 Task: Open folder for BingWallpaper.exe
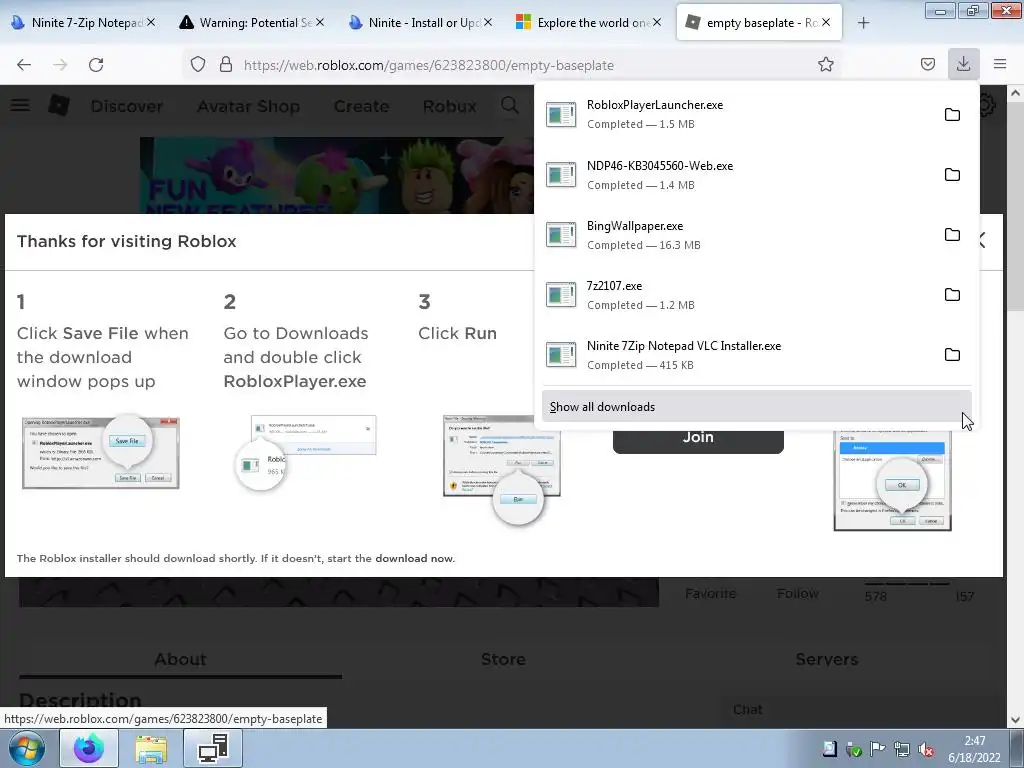(x=952, y=234)
